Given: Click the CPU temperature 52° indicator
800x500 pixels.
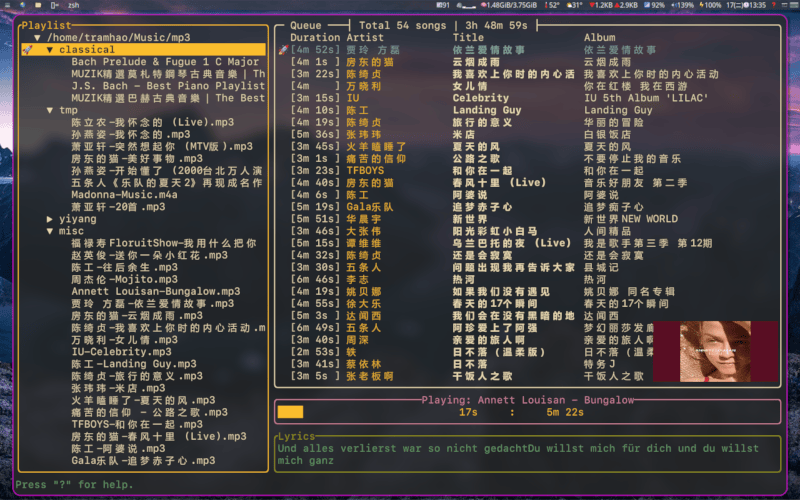Looking at the screenshot, I should tap(552, 5).
